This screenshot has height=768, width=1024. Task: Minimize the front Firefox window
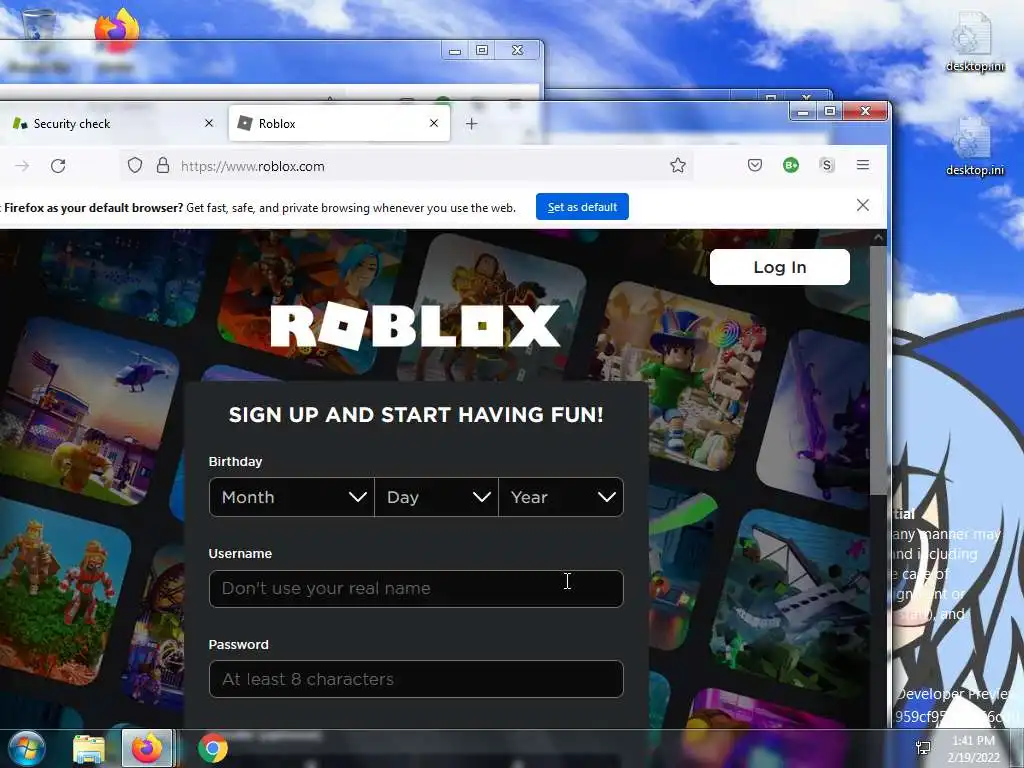(x=803, y=112)
